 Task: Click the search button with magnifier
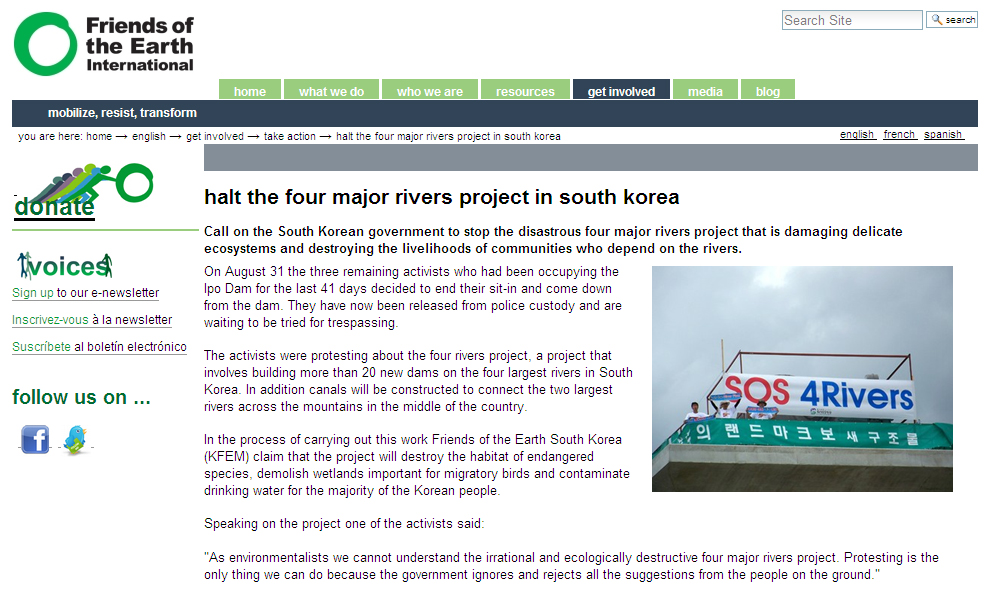coord(951,20)
